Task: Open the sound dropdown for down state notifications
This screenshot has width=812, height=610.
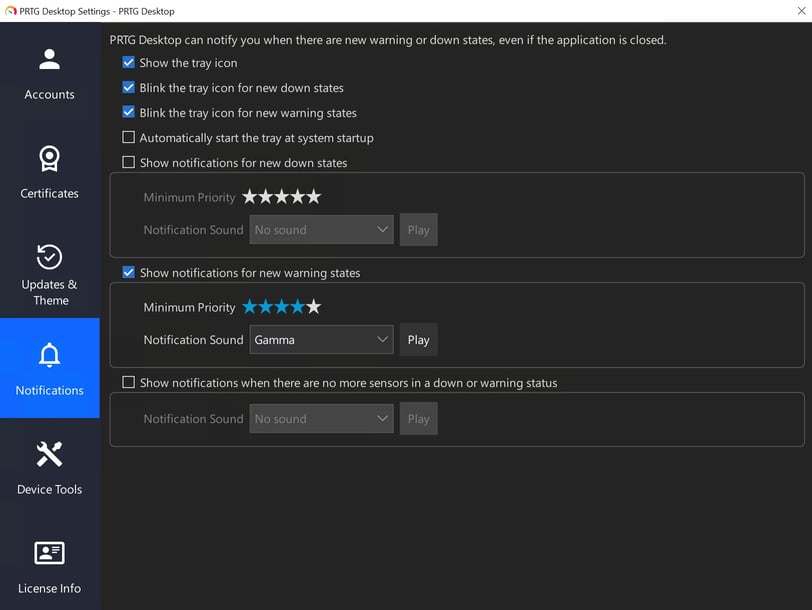Action: 321,229
